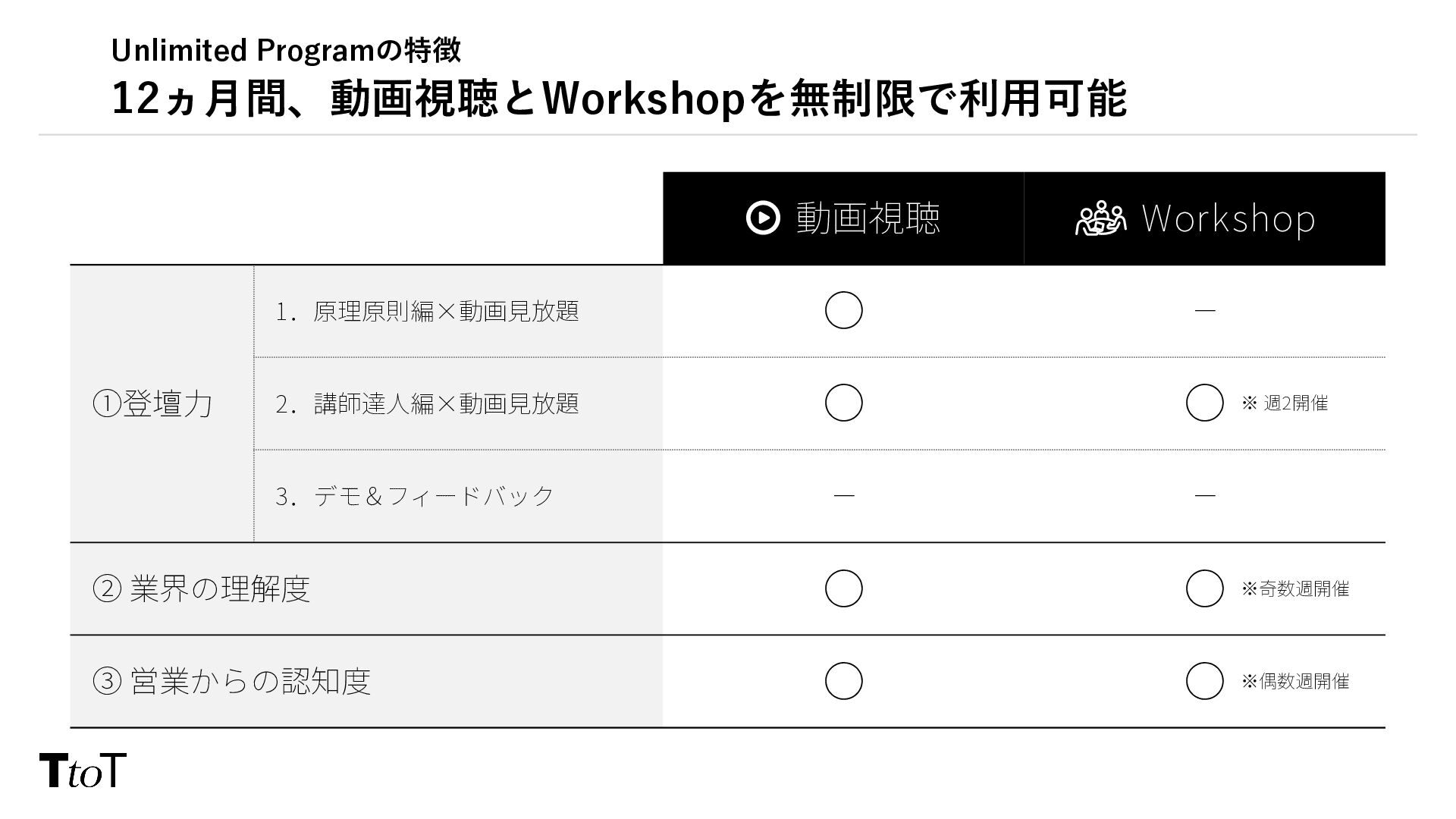Click the 奇数週開催 note
Screen dimensions: 1456x819
click(x=1295, y=589)
